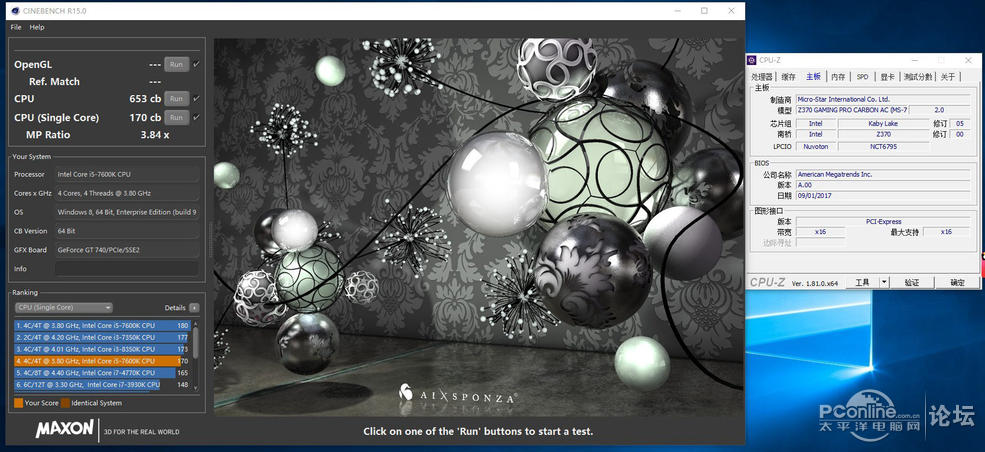This screenshot has height=452, width=985.
Task: Toggle the OpenGL test checkmark
Action: (196, 65)
